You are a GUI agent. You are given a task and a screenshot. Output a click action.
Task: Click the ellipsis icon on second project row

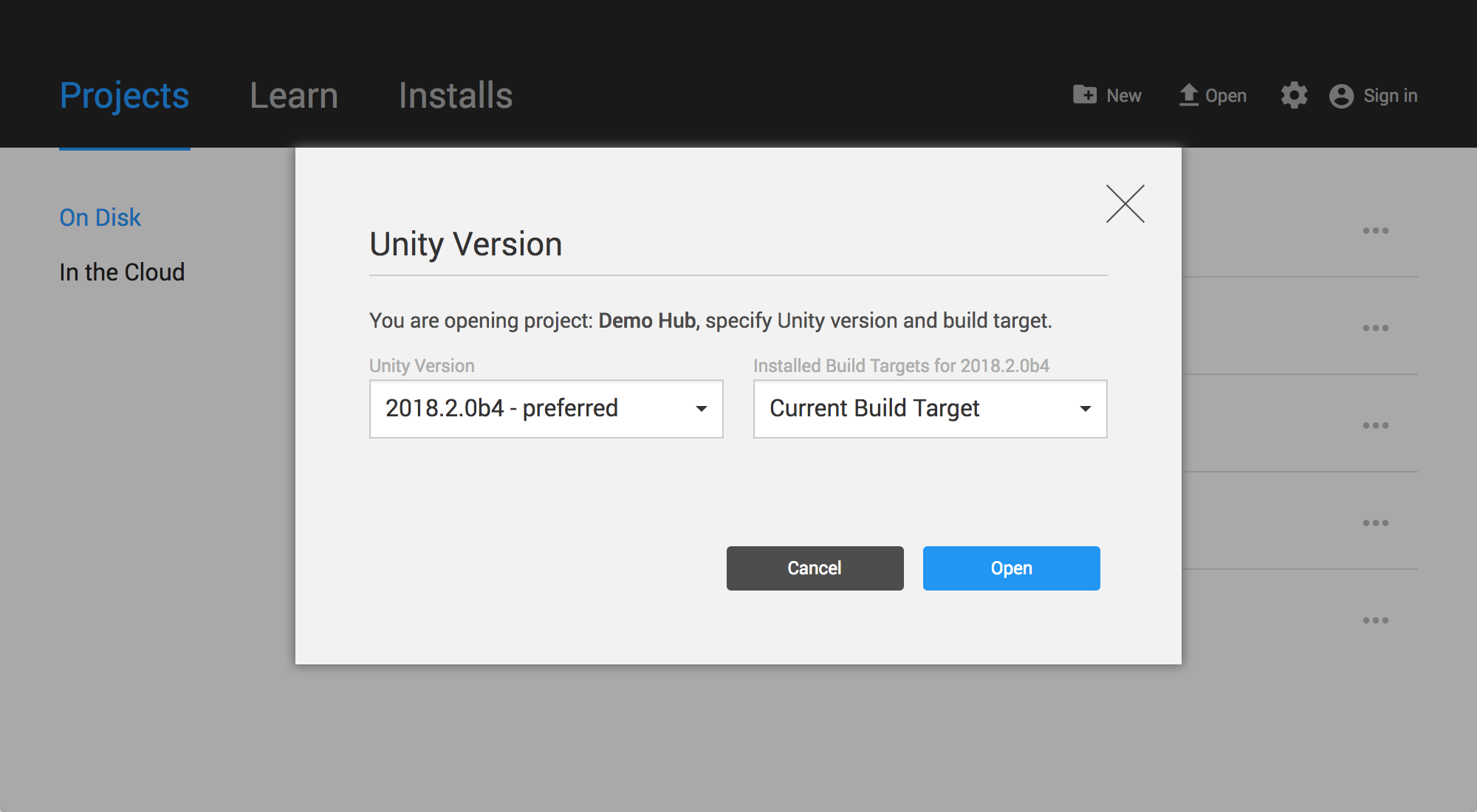click(x=1375, y=327)
